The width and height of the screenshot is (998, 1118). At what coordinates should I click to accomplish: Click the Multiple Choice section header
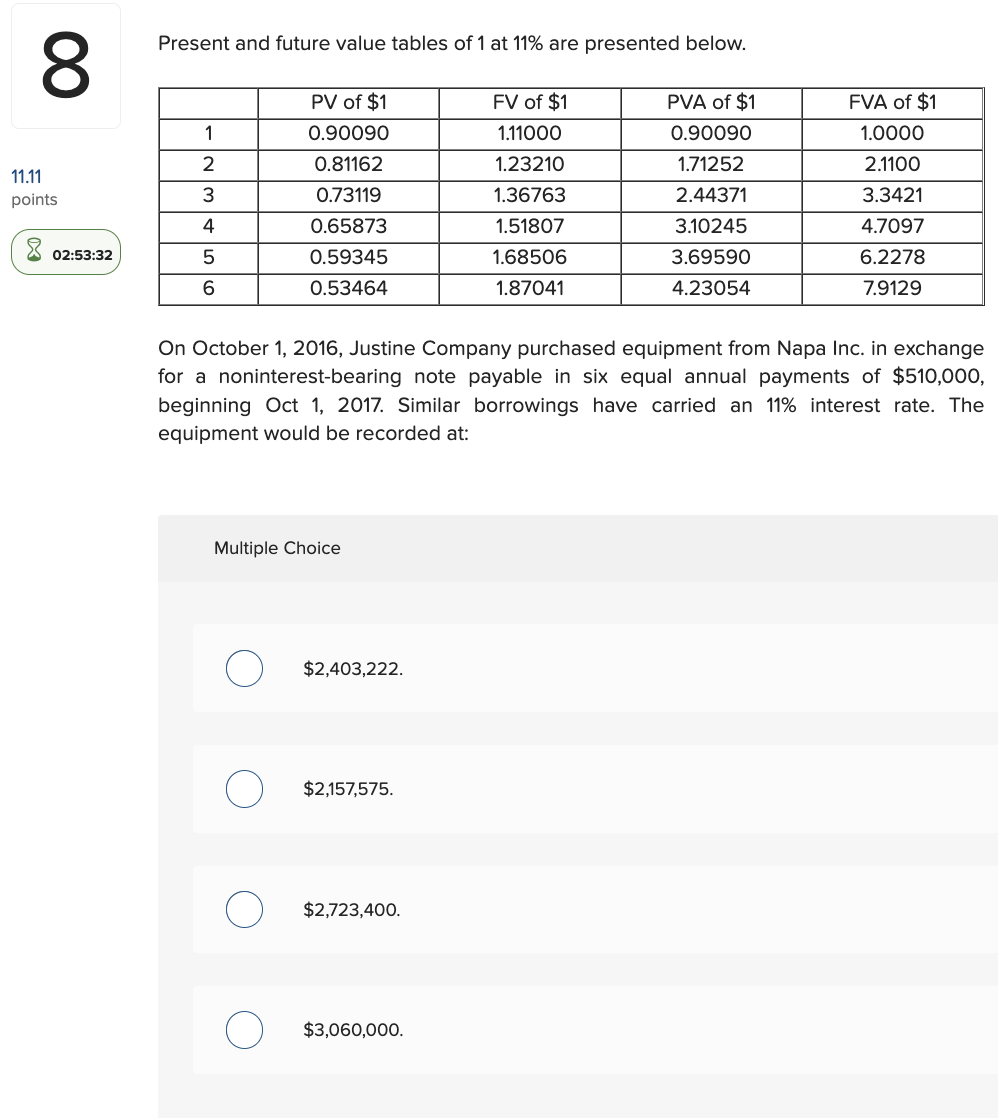click(277, 548)
